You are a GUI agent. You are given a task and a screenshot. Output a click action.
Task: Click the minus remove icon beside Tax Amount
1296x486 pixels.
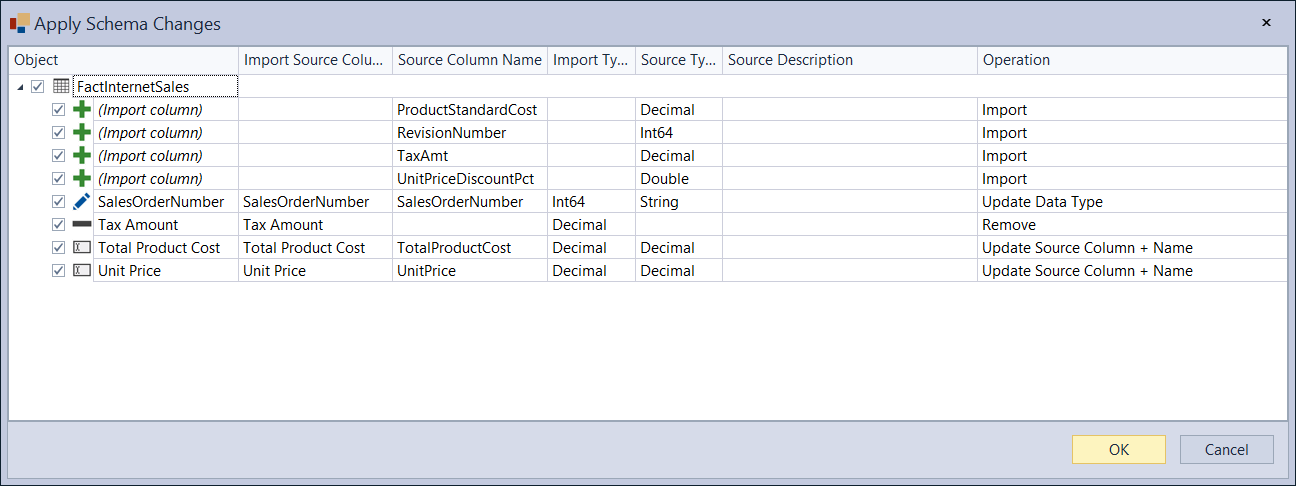tap(82, 225)
